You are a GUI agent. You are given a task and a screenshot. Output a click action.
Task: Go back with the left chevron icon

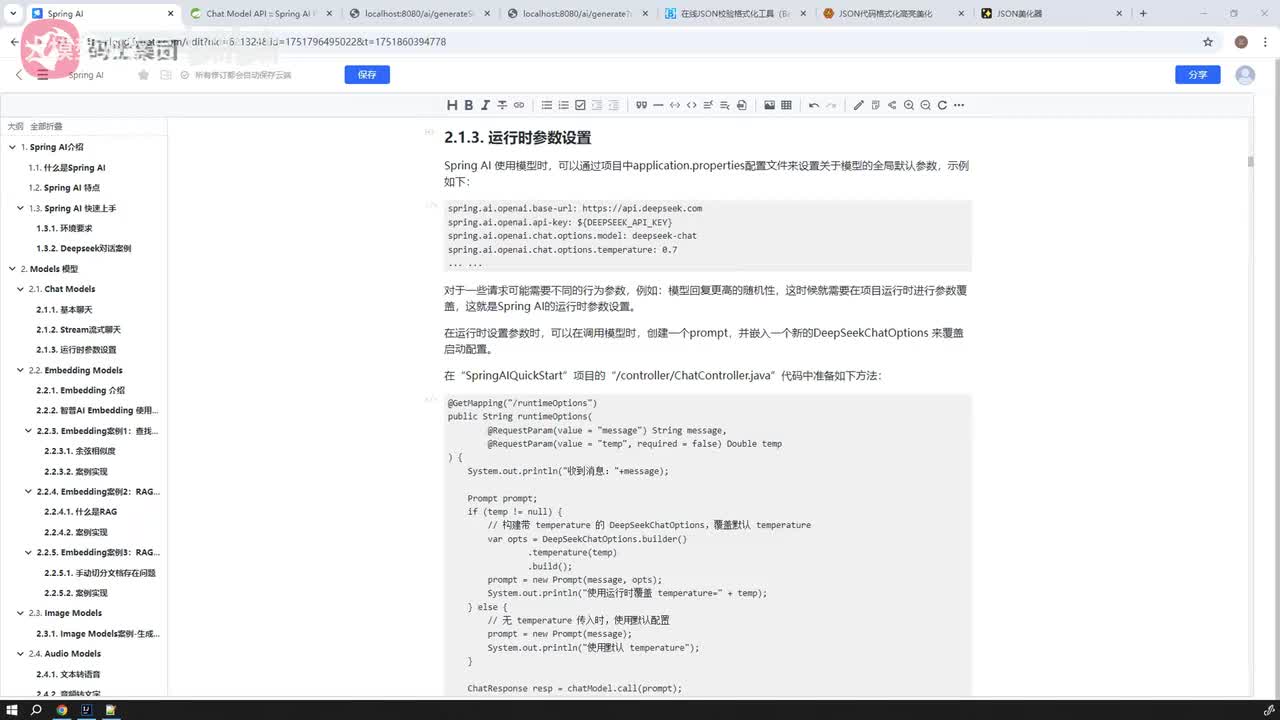point(18,75)
